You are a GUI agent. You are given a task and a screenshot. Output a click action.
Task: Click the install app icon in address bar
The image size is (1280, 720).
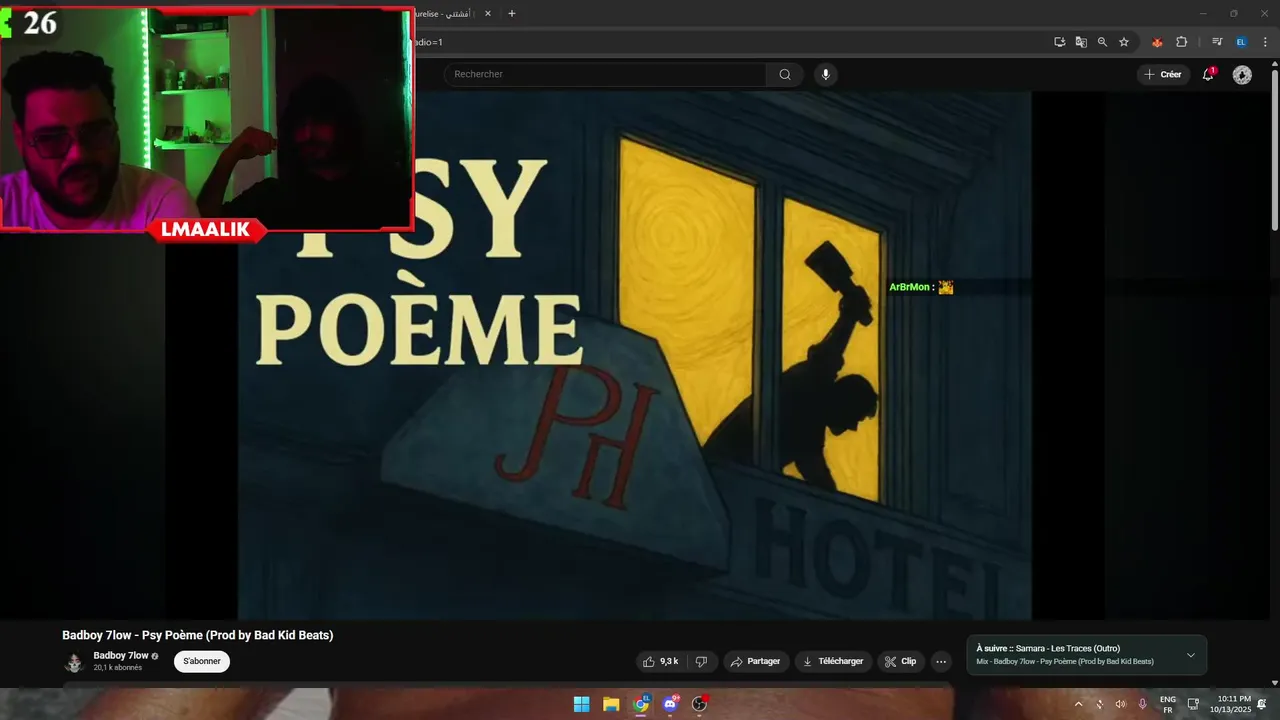(x=1059, y=42)
